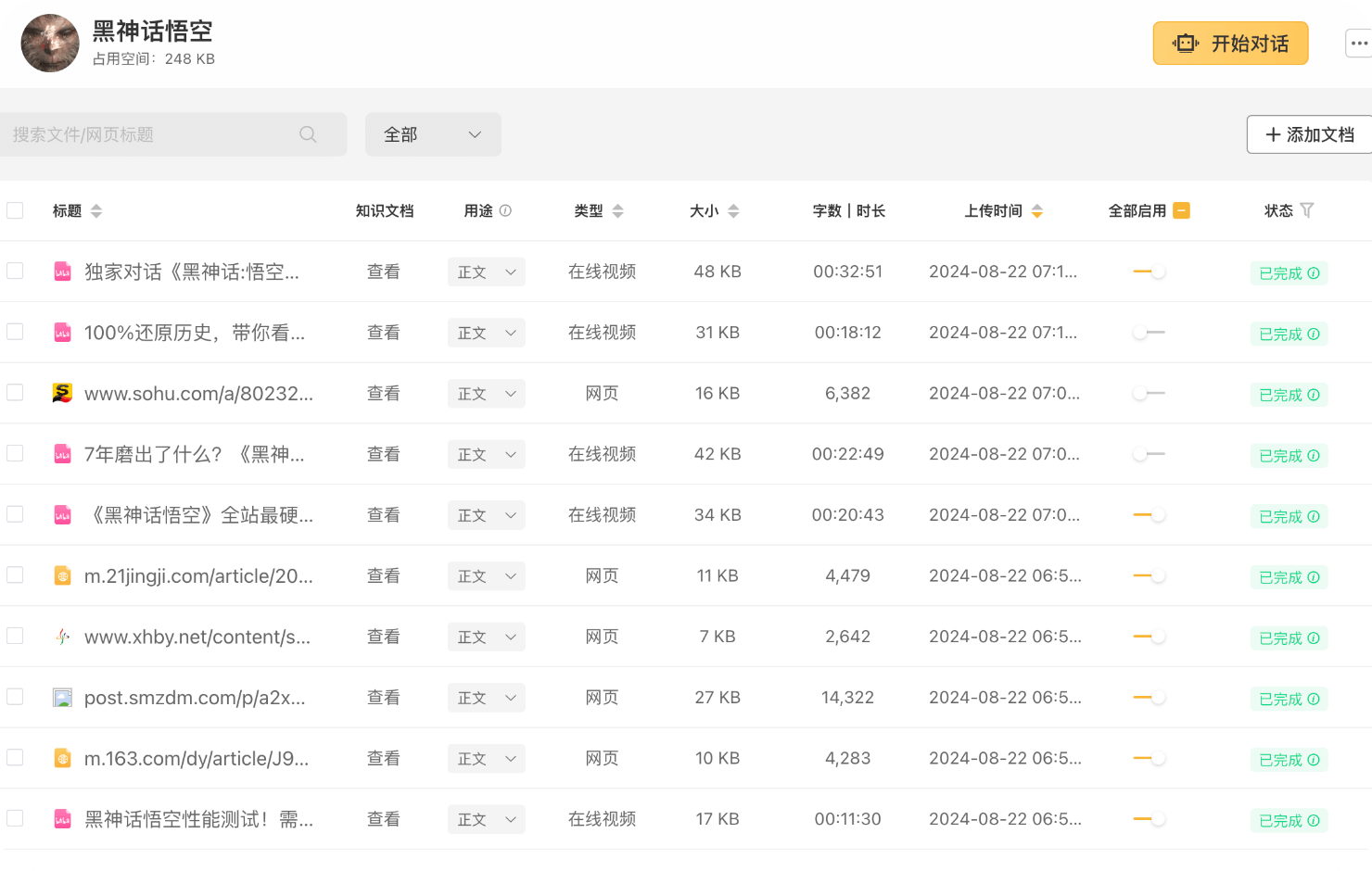Click 已完成 info icon in 独家对话 row
This screenshot has height=871, width=1372.
1314,273
